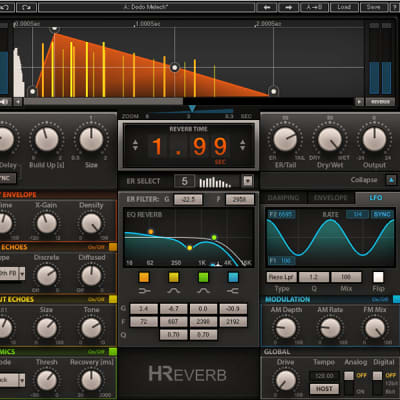Screen dimensions: 400x400
Task: Click the high shelf filter shape icon
Action: click(233, 291)
